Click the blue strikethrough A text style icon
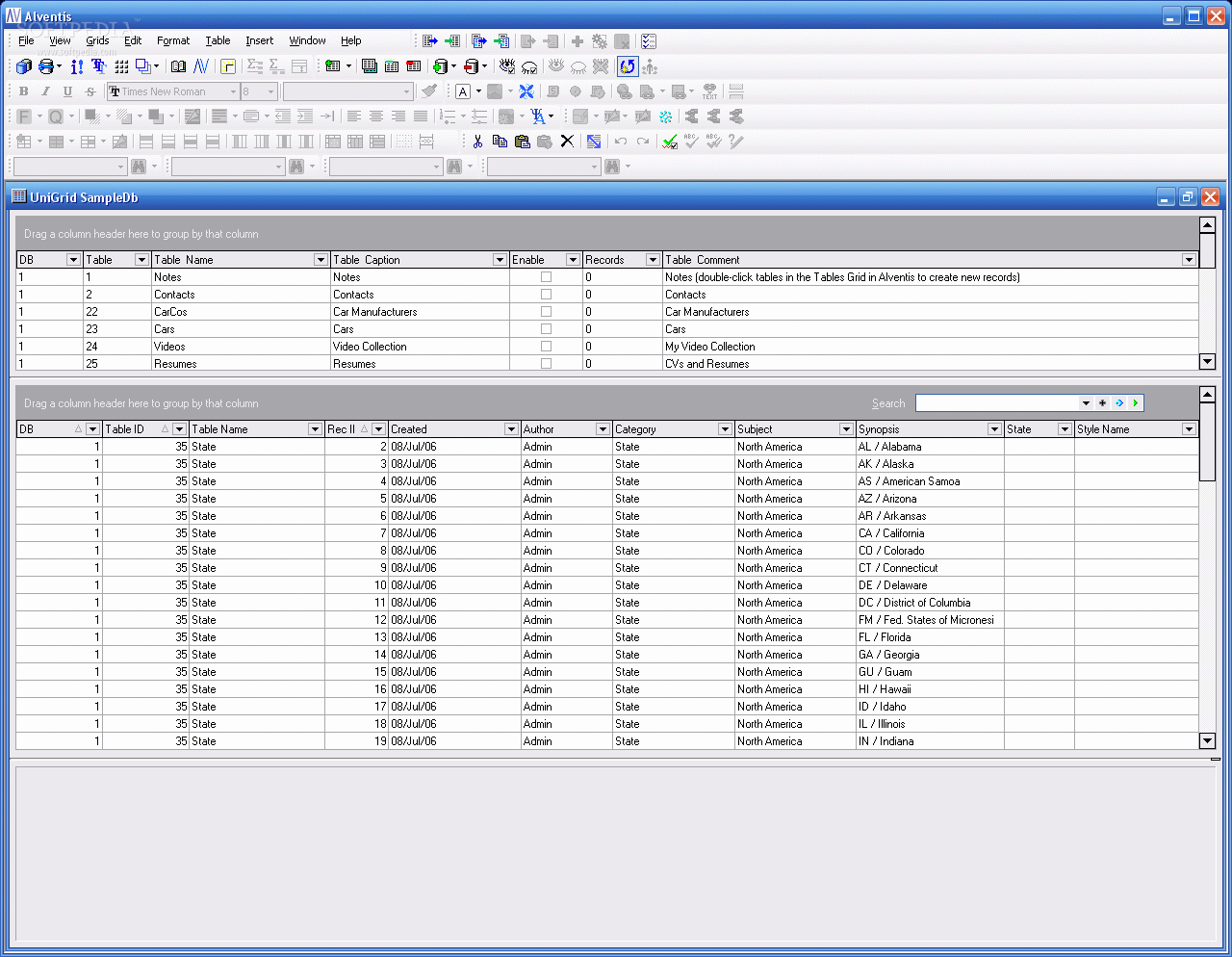This screenshot has width=1232, height=957. 538,116
